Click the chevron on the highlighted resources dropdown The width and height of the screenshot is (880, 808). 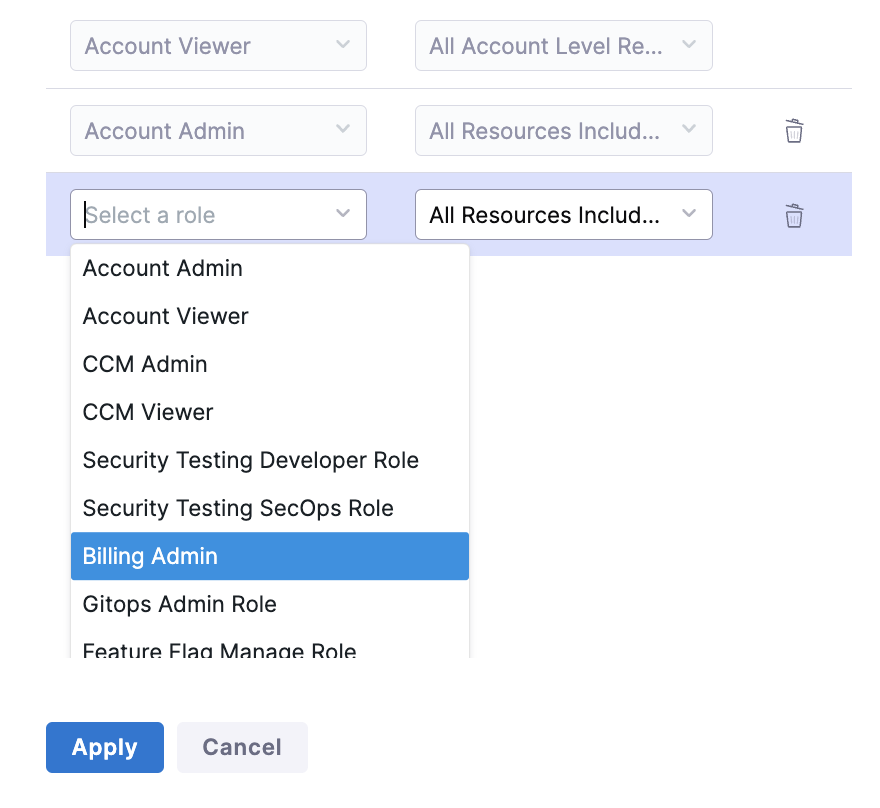pos(688,214)
